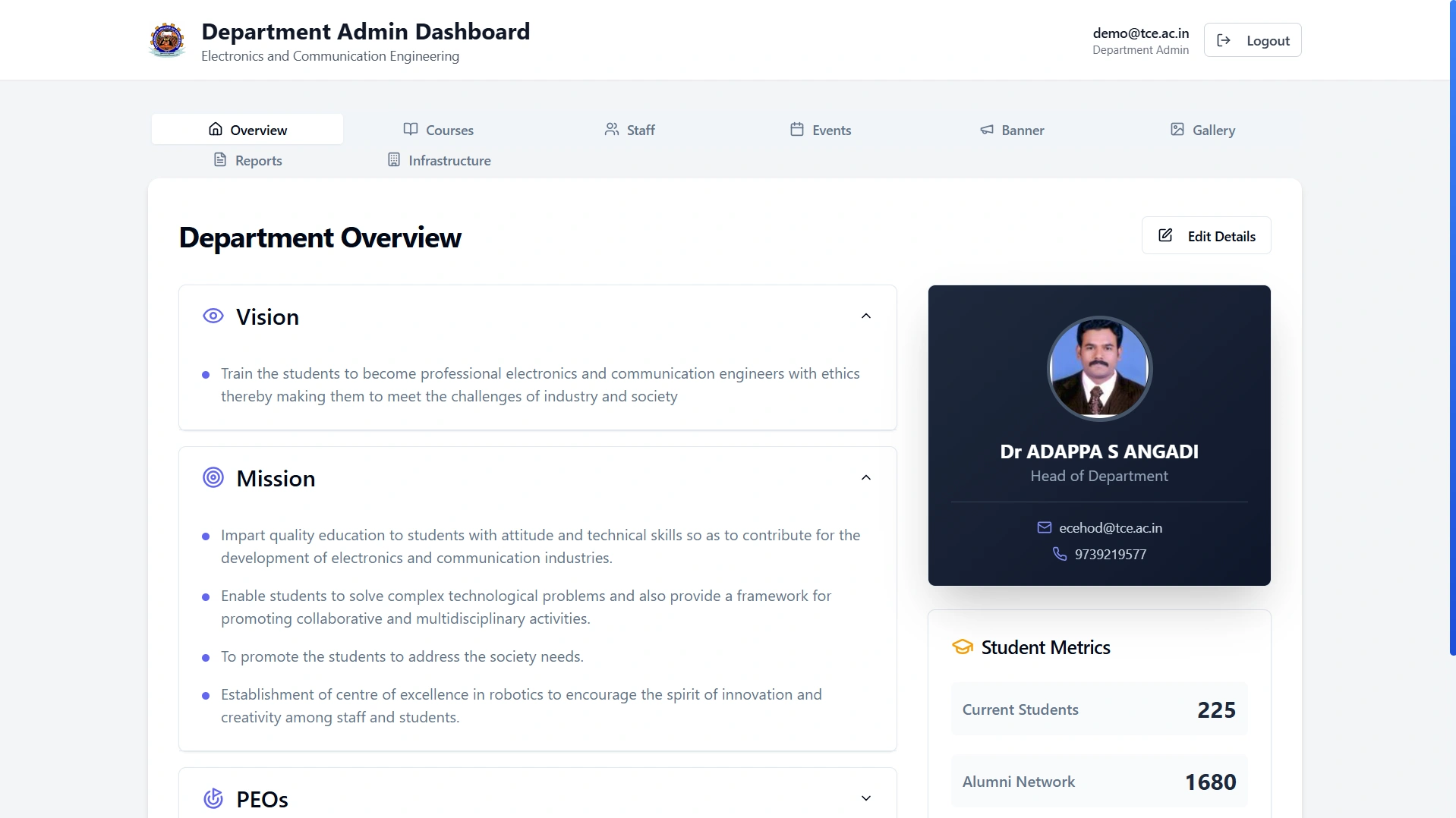Click the graduation cap Student Metrics icon
This screenshot has width=1456, height=818.
[x=963, y=647]
